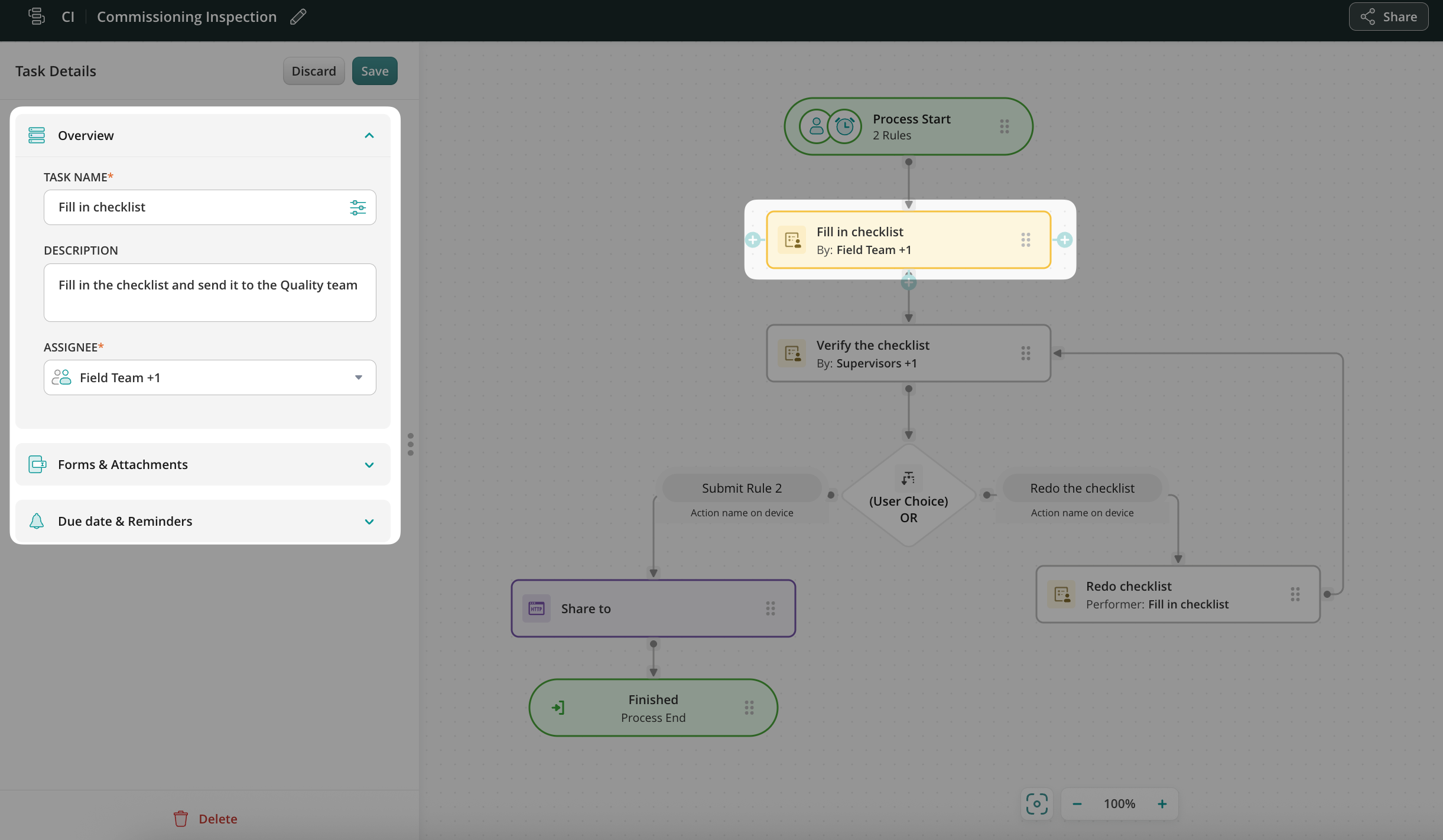Open the Share dialog
Image resolution: width=1443 pixels, height=840 pixels.
point(1388,17)
